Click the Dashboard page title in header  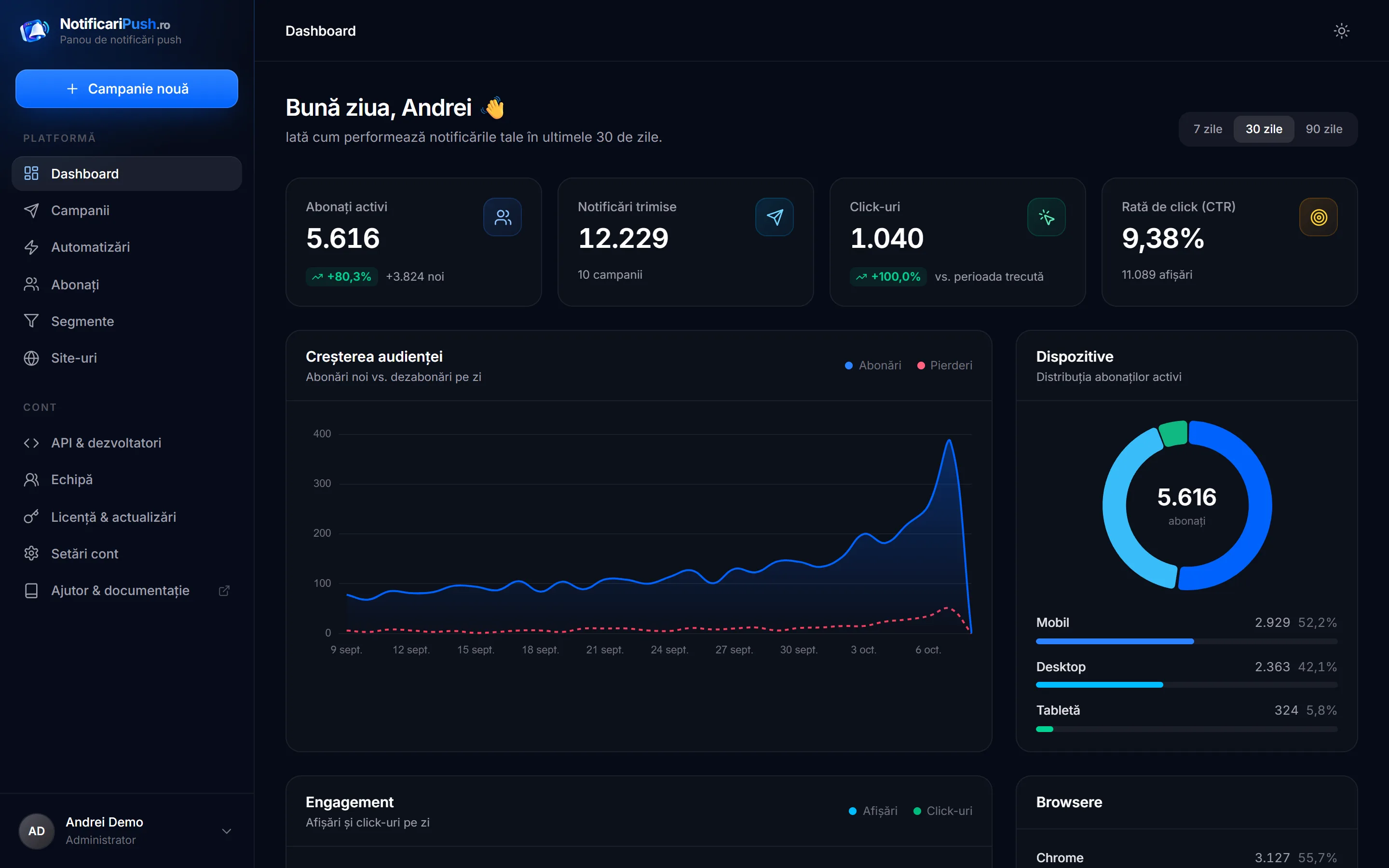click(320, 31)
